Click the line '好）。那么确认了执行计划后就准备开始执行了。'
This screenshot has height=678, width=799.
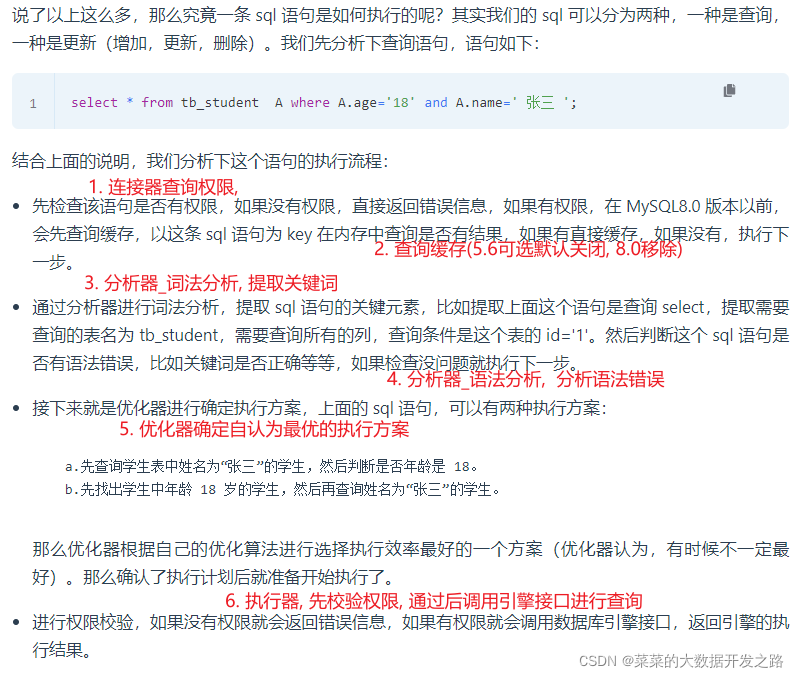point(213,577)
